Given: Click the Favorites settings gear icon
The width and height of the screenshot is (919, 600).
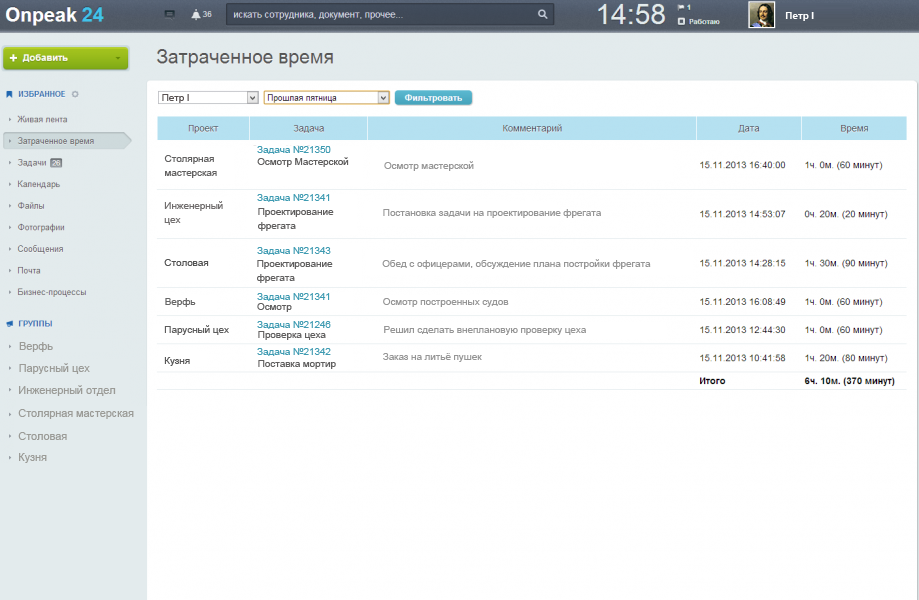Looking at the screenshot, I should tap(75, 94).
